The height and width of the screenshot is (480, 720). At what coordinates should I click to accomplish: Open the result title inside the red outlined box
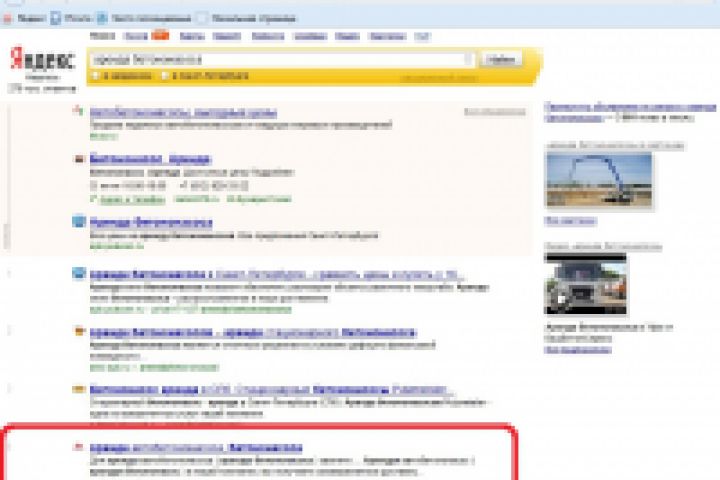[196, 447]
